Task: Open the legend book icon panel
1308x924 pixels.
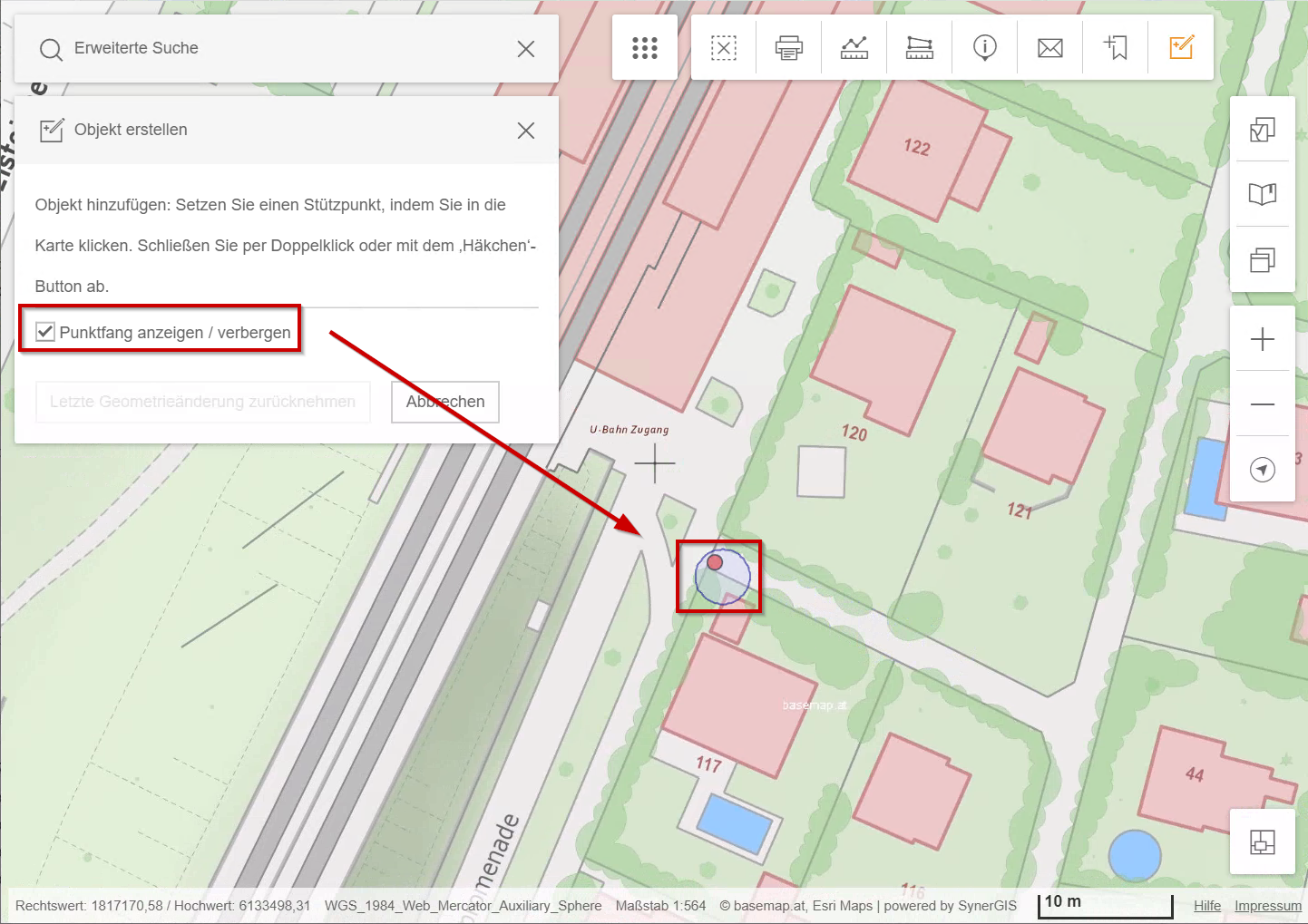Action: [1262, 194]
